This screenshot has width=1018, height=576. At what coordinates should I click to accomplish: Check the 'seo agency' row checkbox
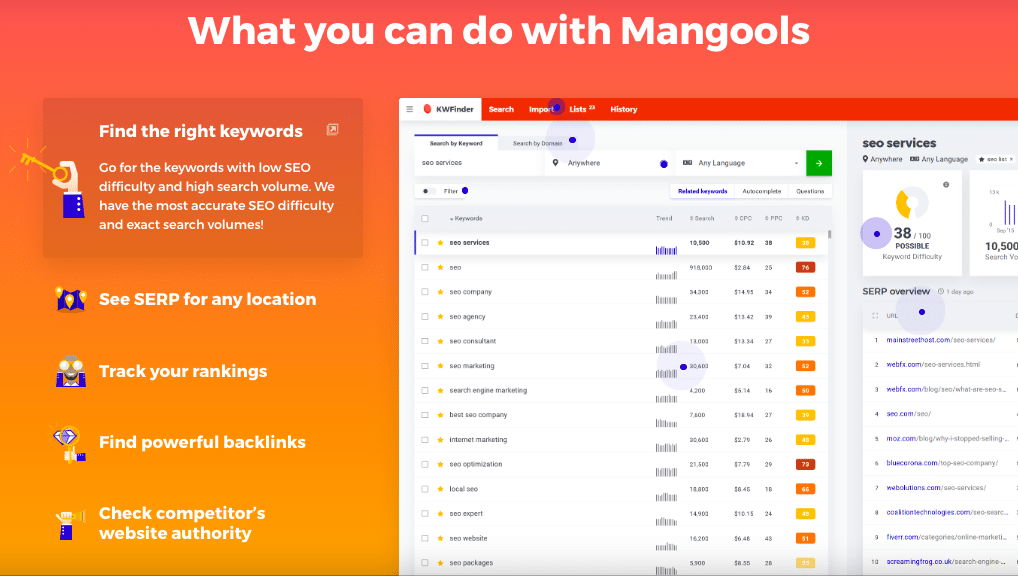click(x=425, y=317)
